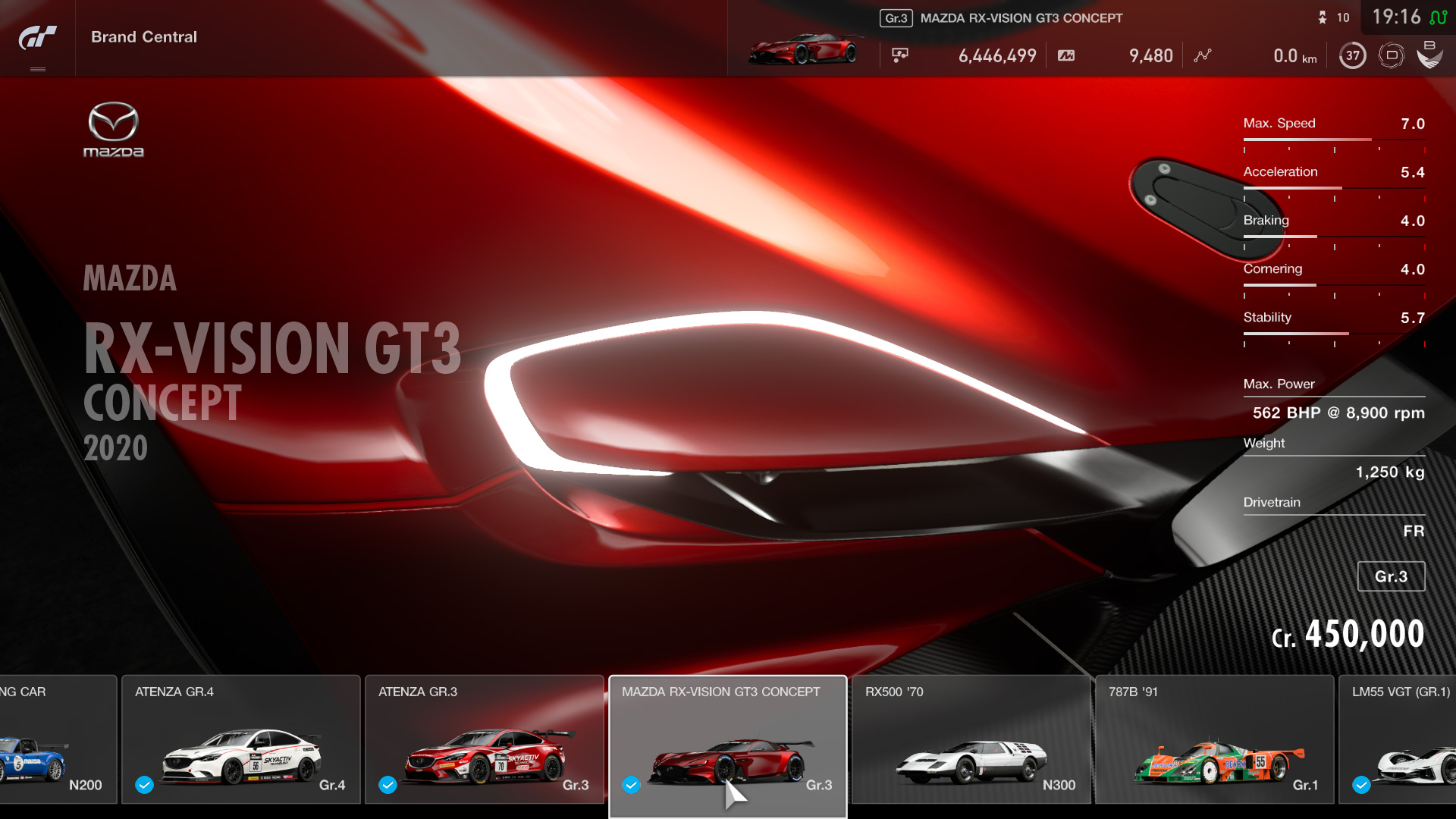Screen dimensions: 1456x819
Task: Click the sportsmanship rating B icon
Action: (x=1429, y=55)
